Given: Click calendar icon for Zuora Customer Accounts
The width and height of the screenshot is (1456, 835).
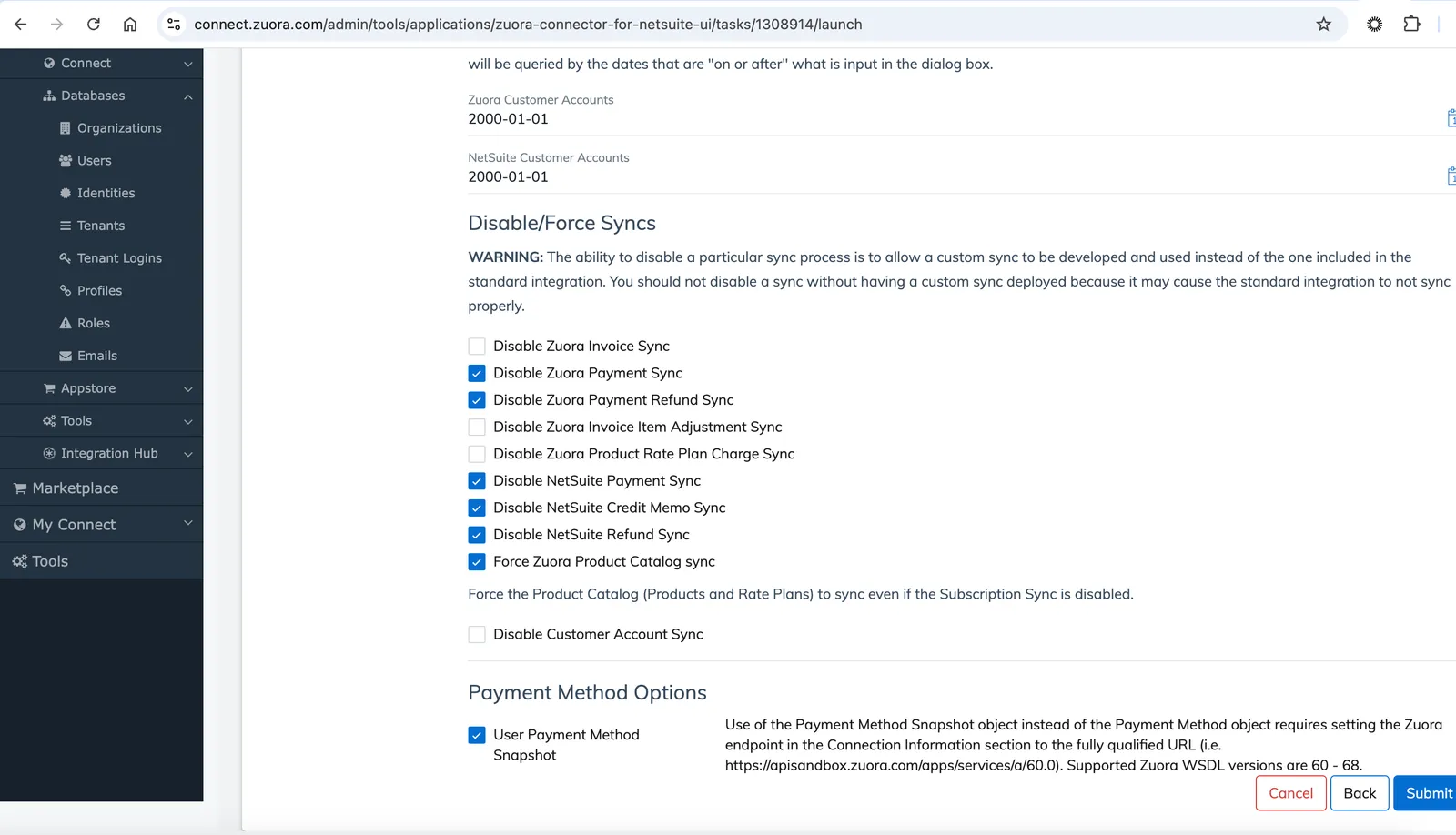Looking at the screenshot, I should 1451,118.
